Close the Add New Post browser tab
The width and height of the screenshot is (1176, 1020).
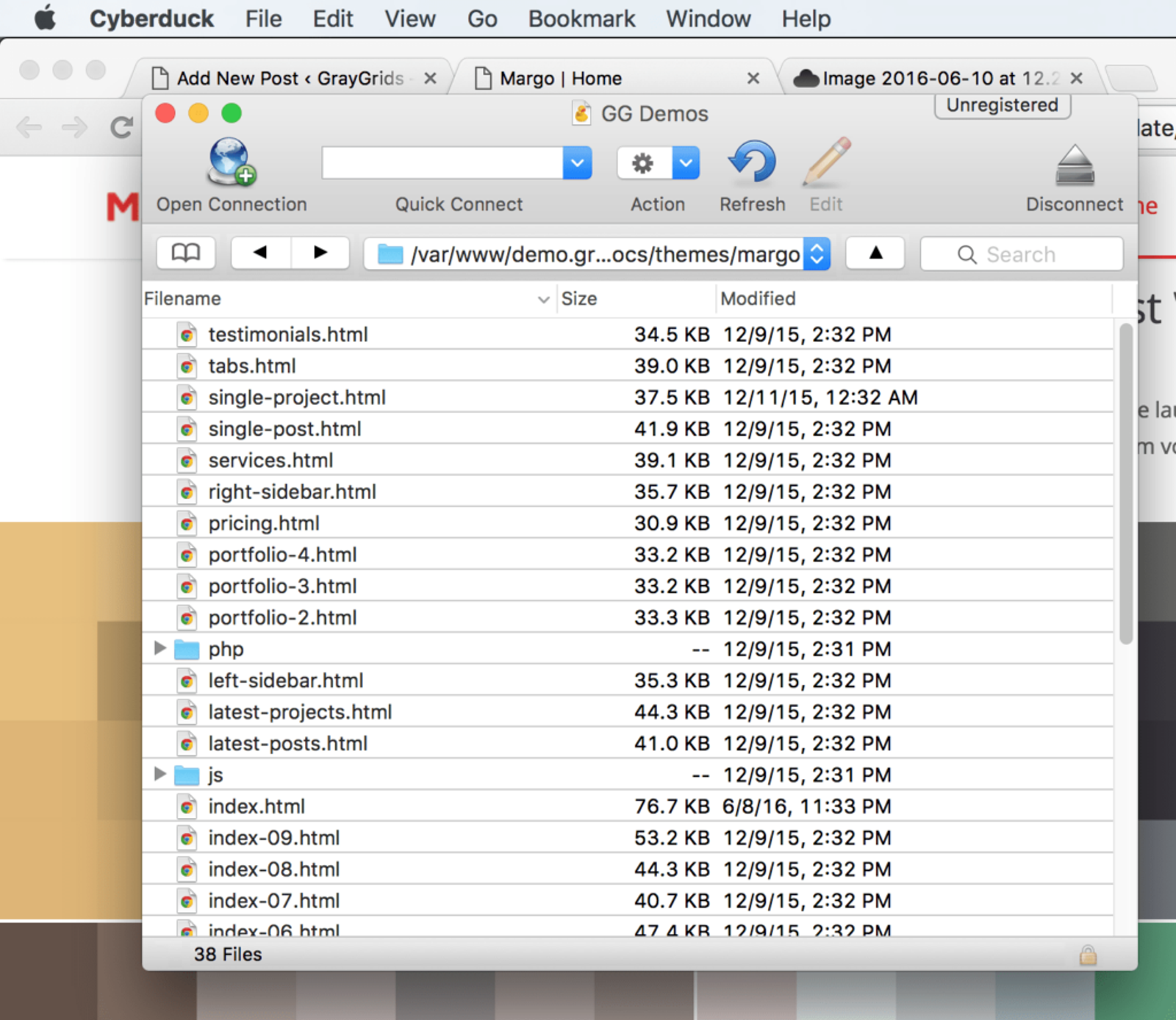[x=431, y=78]
